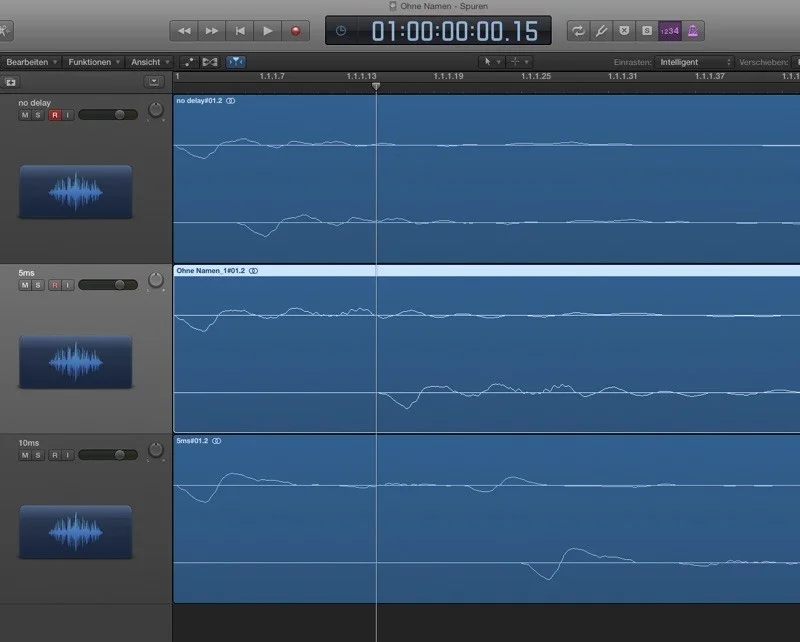Solo the '5ms' track
The height and width of the screenshot is (642, 800).
(39, 285)
